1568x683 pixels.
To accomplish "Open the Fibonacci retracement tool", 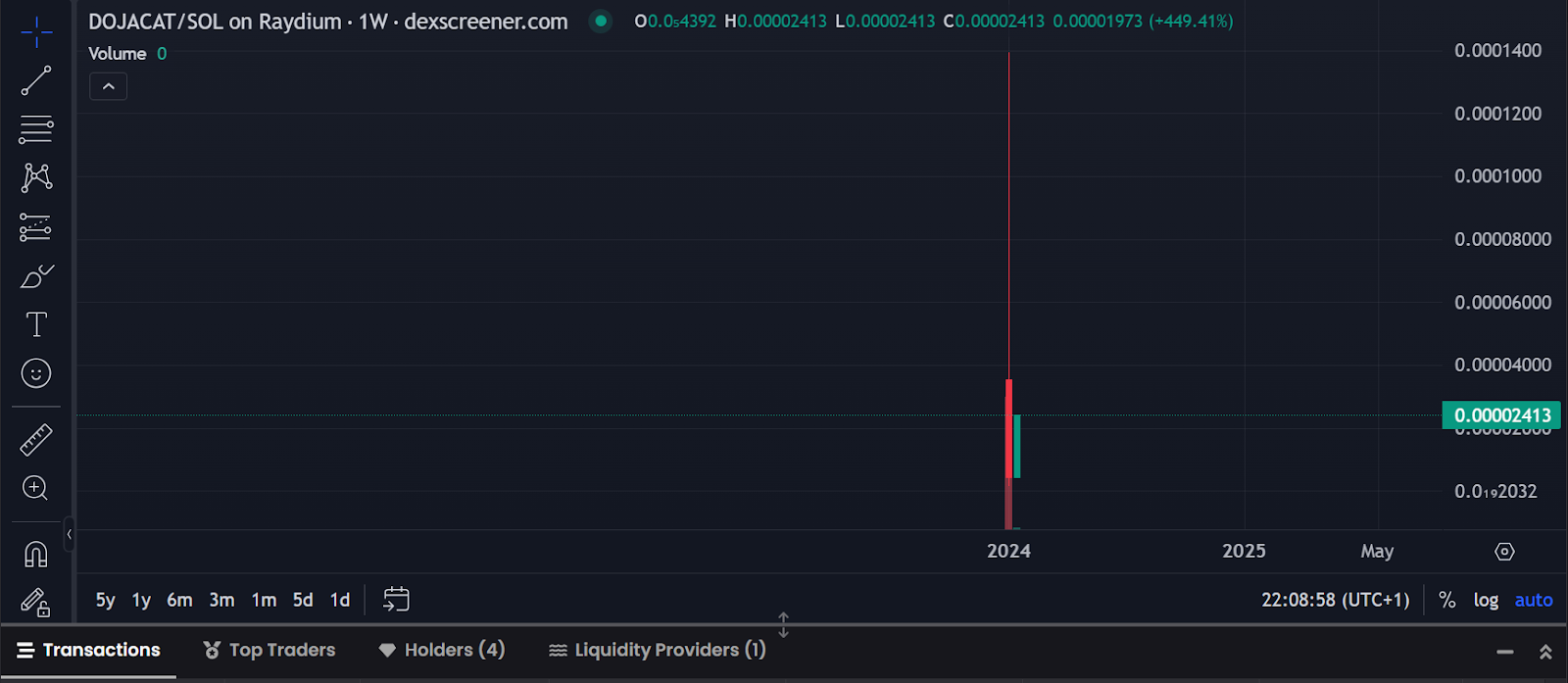I will click(x=36, y=129).
